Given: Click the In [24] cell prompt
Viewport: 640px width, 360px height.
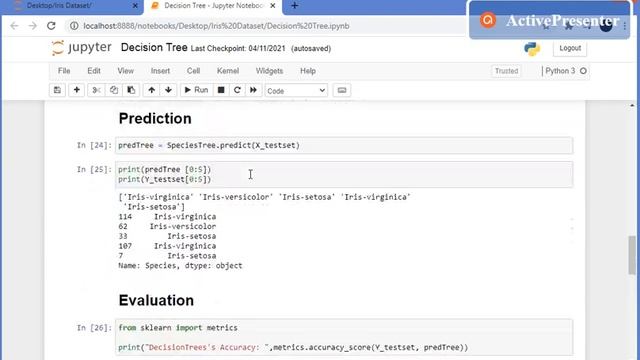Looking at the screenshot, I should 94,145.
